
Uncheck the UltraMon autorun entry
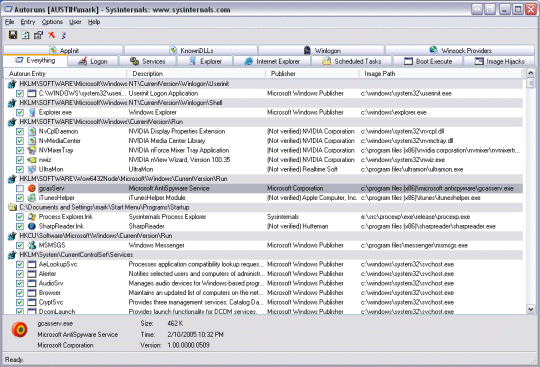[20, 169]
